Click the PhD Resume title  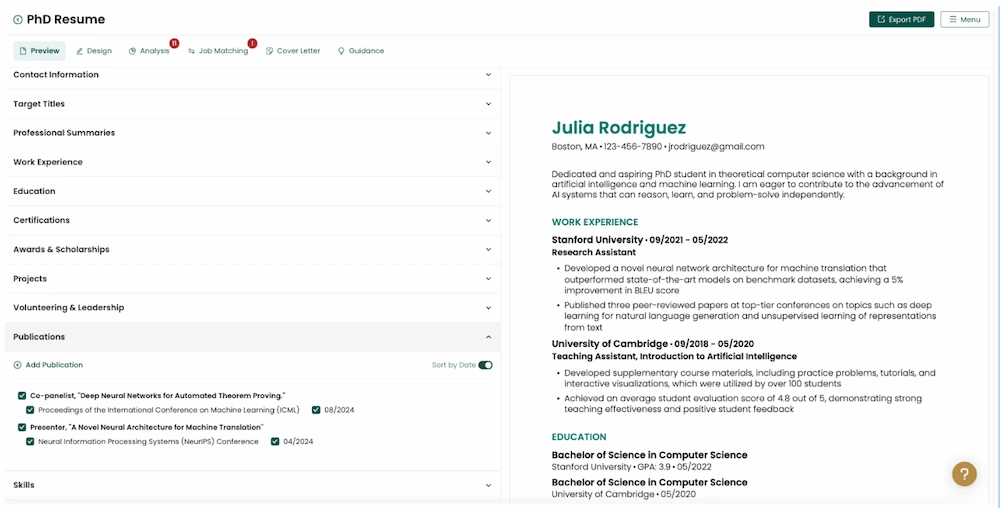tap(66, 20)
